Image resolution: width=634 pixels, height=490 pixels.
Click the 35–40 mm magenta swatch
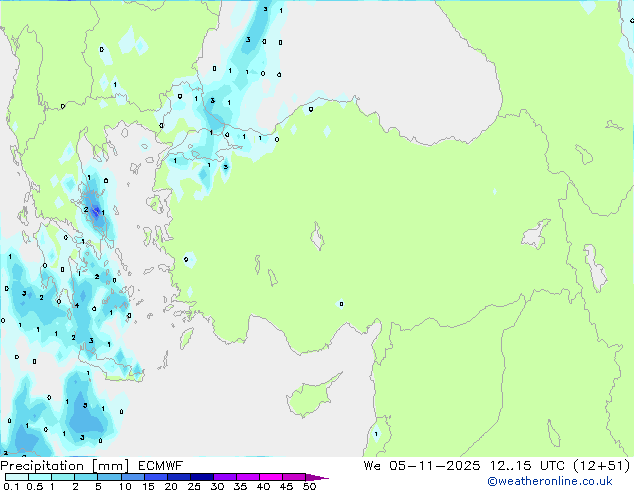coord(248,477)
